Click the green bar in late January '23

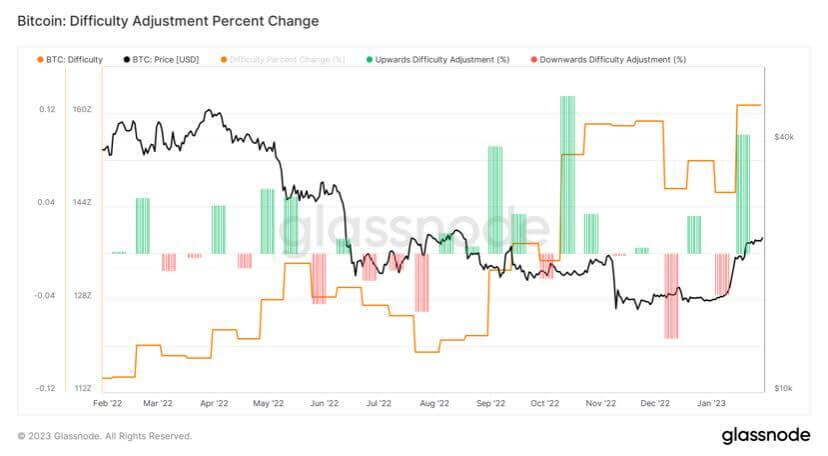click(x=743, y=194)
